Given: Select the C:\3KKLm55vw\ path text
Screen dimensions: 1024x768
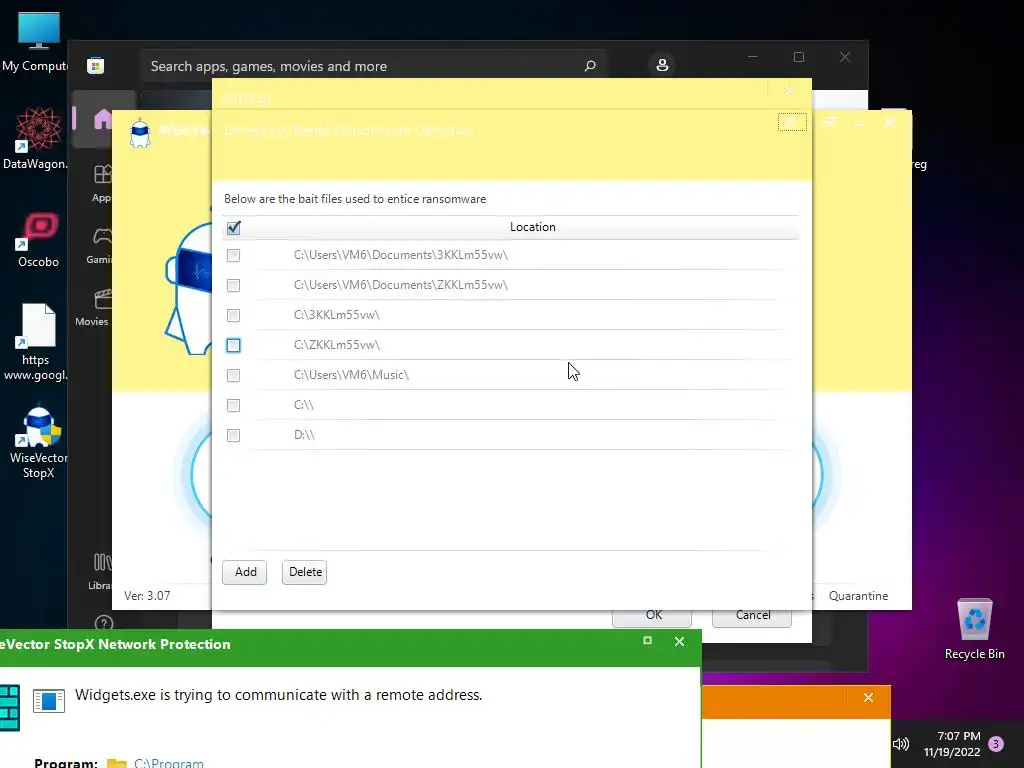Looking at the screenshot, I should (336, 315).
